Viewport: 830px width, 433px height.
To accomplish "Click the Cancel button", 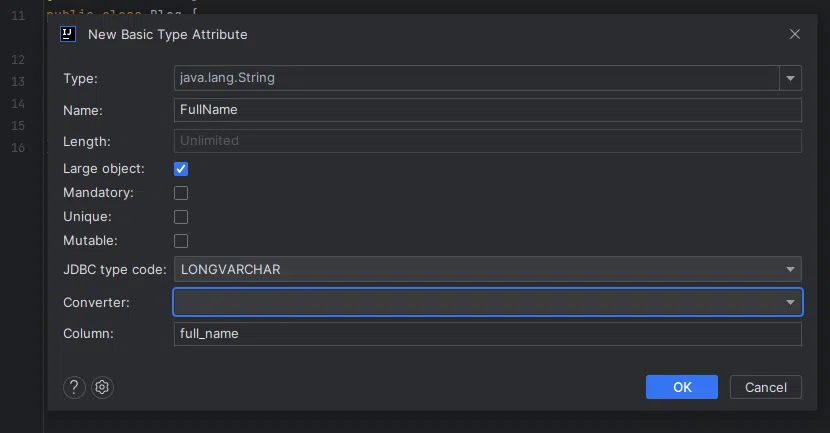I will pyautogui.click(x=766, y=387).
